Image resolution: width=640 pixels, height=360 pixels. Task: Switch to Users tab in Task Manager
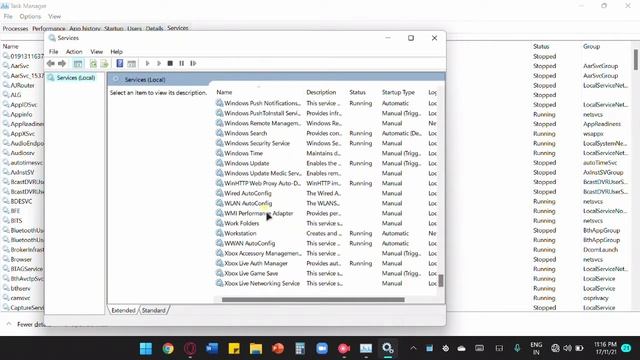[134, 29]
